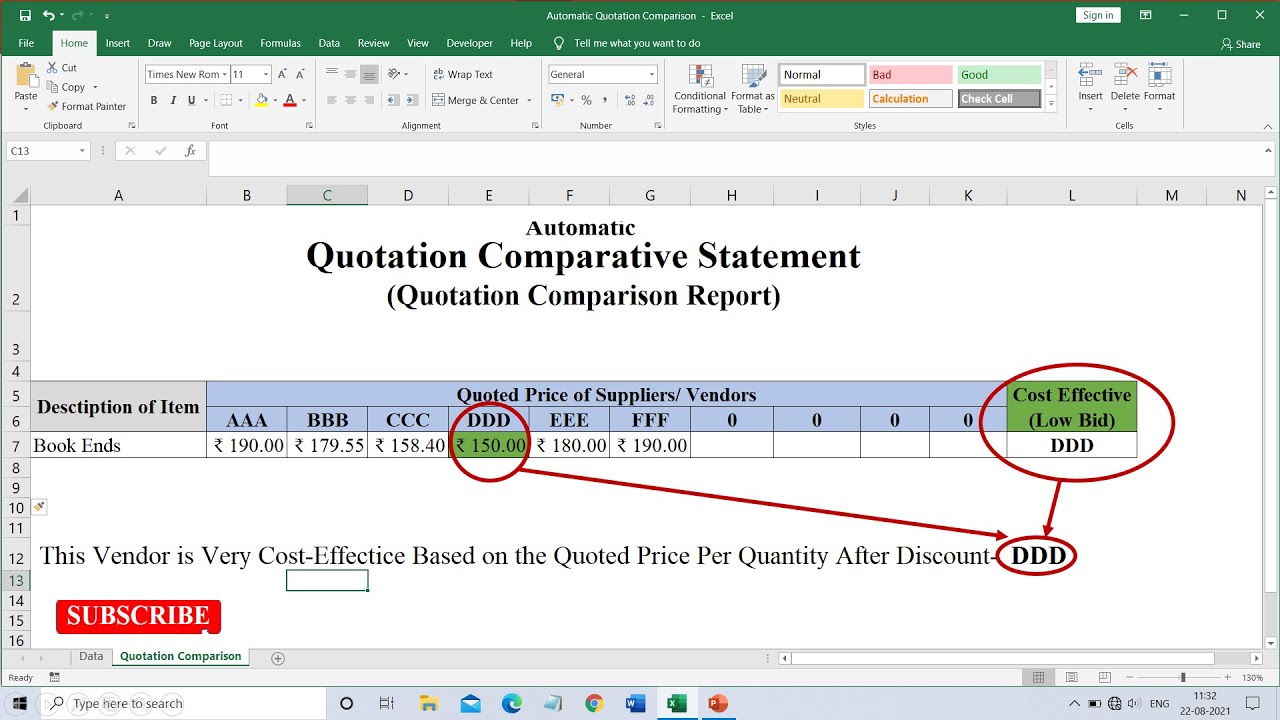Viewport: 1280px width, 720px height.
Task: Toggle Underline formatting
Action: (192, 100)
